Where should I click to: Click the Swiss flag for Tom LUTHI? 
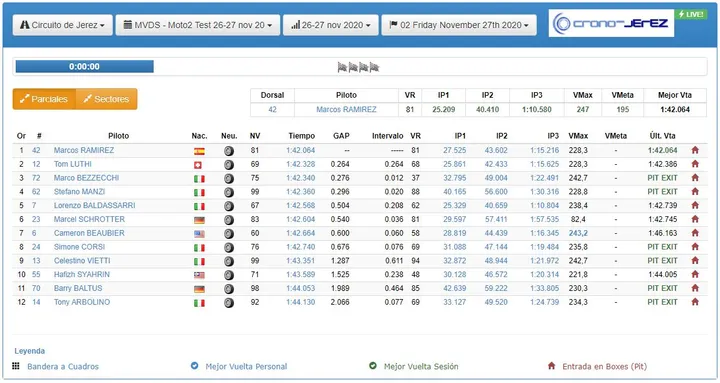198,165
